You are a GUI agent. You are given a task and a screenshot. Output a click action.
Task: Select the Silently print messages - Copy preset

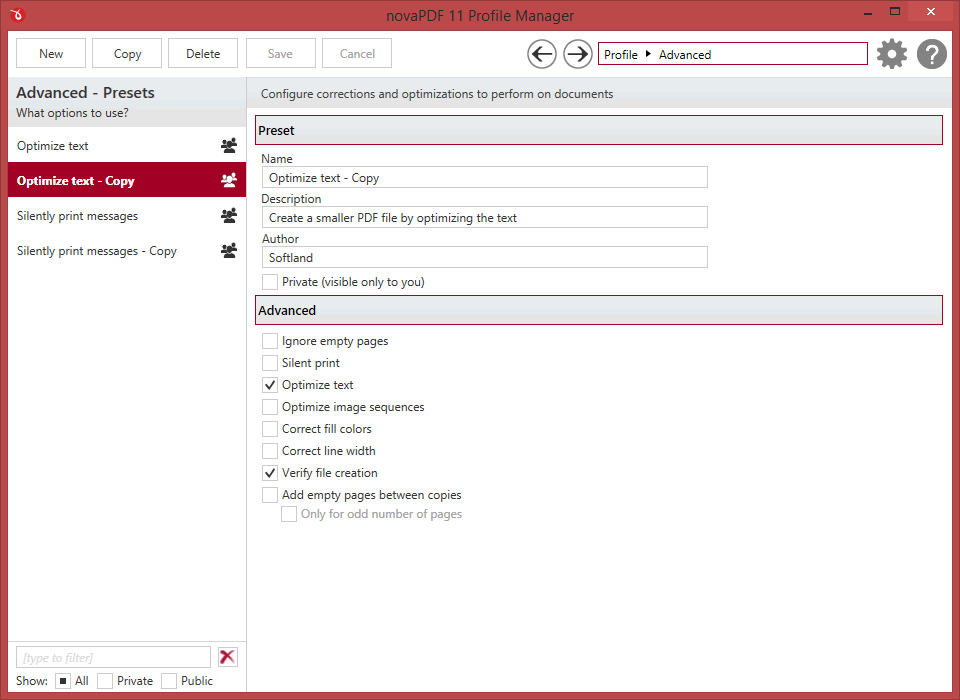(x=97, y=251)
